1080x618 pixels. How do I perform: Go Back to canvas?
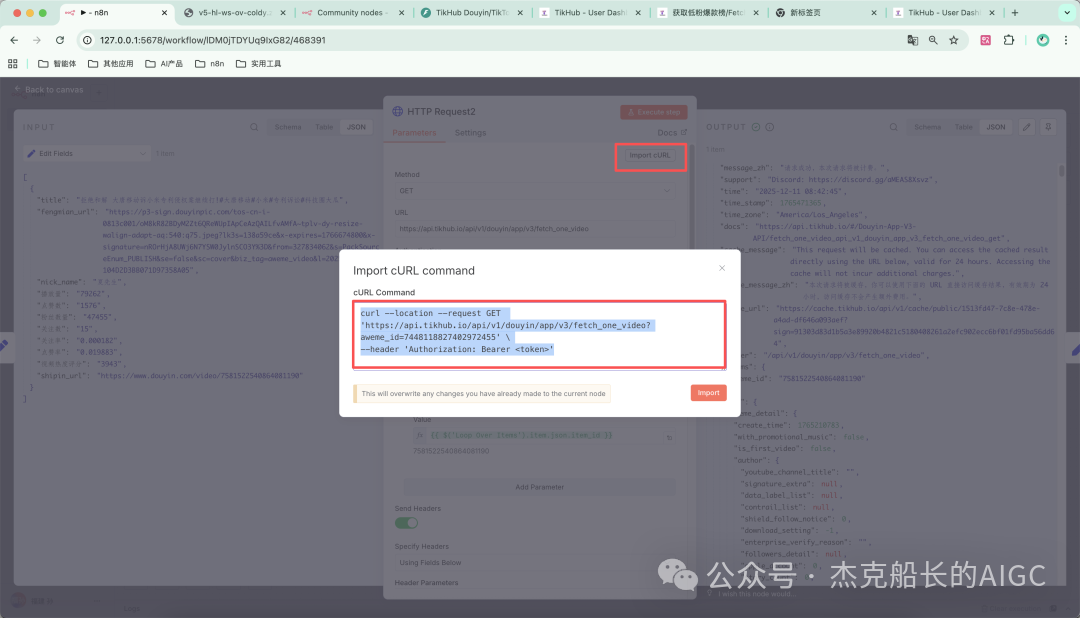point(48,90)
